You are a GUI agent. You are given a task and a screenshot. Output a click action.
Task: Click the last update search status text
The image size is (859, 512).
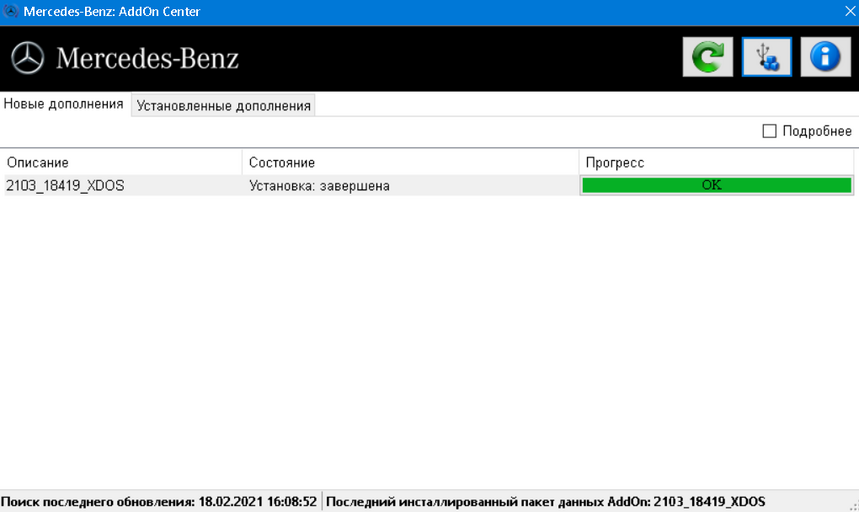pyautogui.click(x=159, y=502)
